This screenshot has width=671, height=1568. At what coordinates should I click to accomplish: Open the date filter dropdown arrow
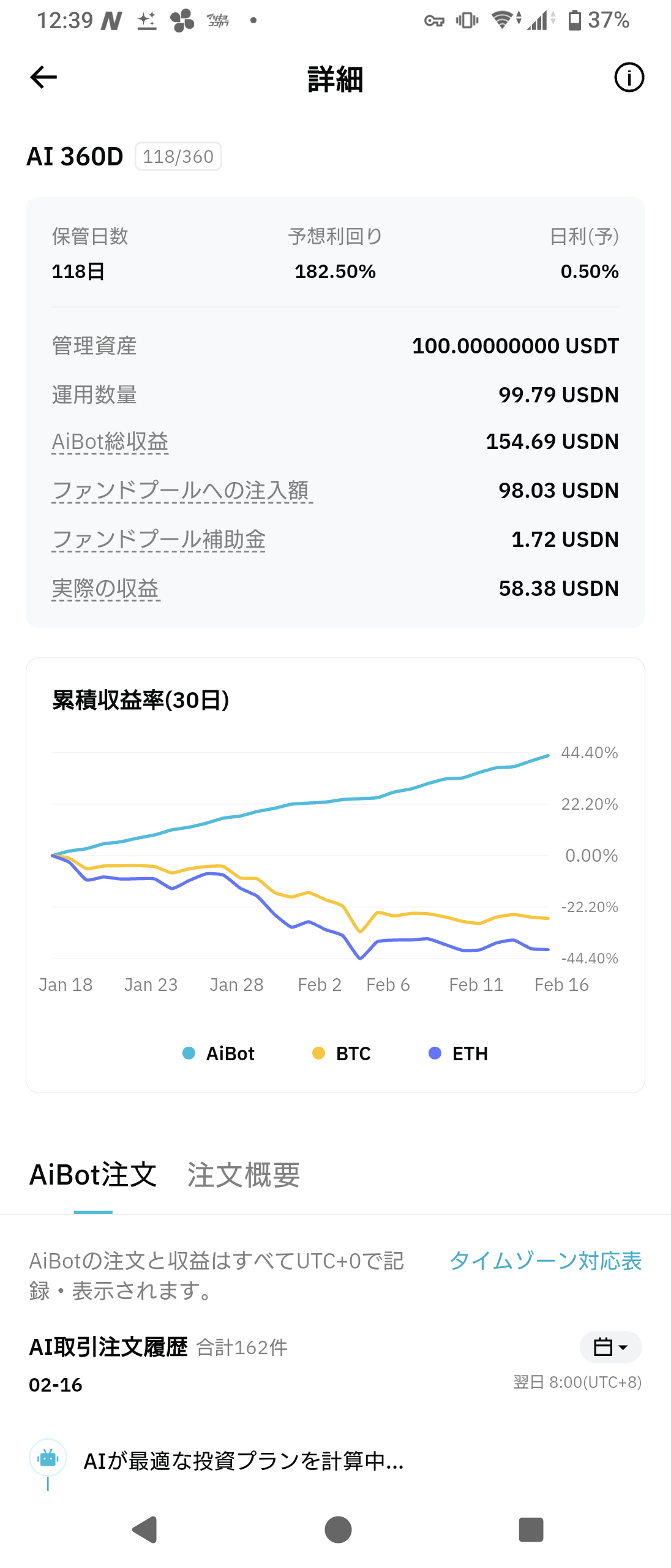tap(624, 1347)
